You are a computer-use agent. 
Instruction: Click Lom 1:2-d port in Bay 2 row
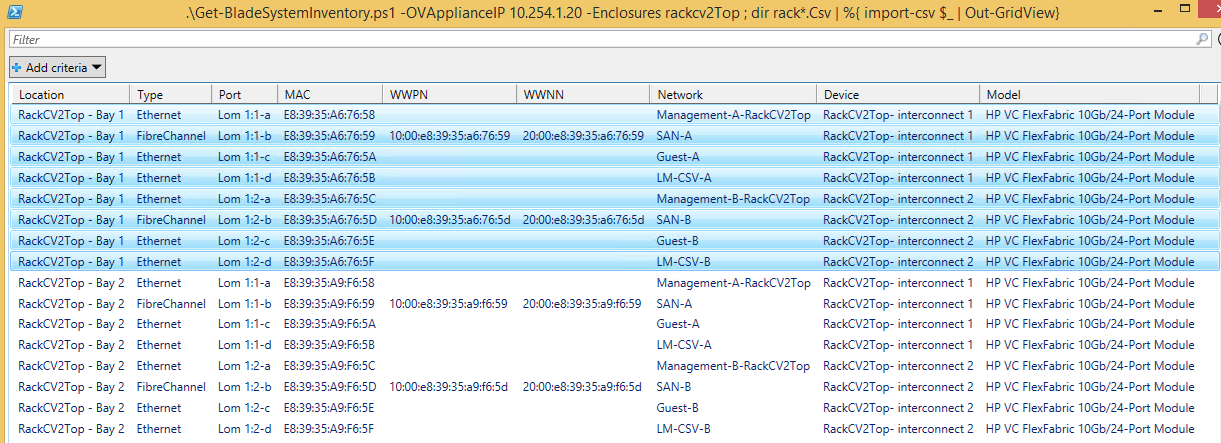click(x=244, y=429)
